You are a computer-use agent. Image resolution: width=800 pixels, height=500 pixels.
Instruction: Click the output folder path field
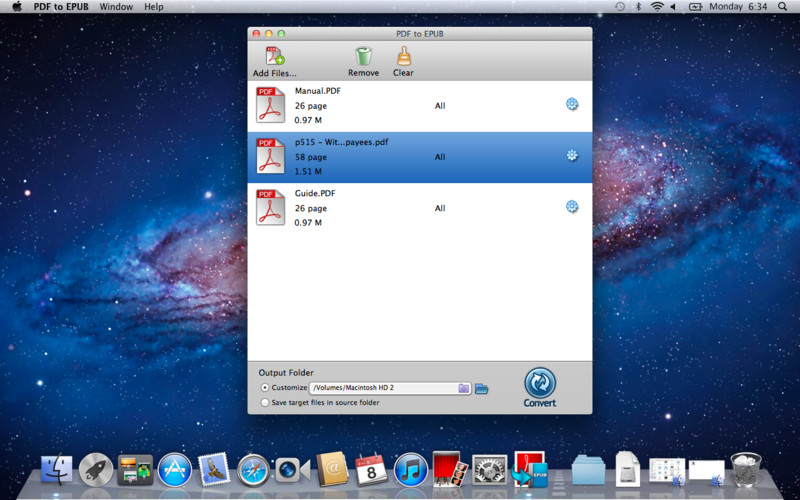pos(390,388)
